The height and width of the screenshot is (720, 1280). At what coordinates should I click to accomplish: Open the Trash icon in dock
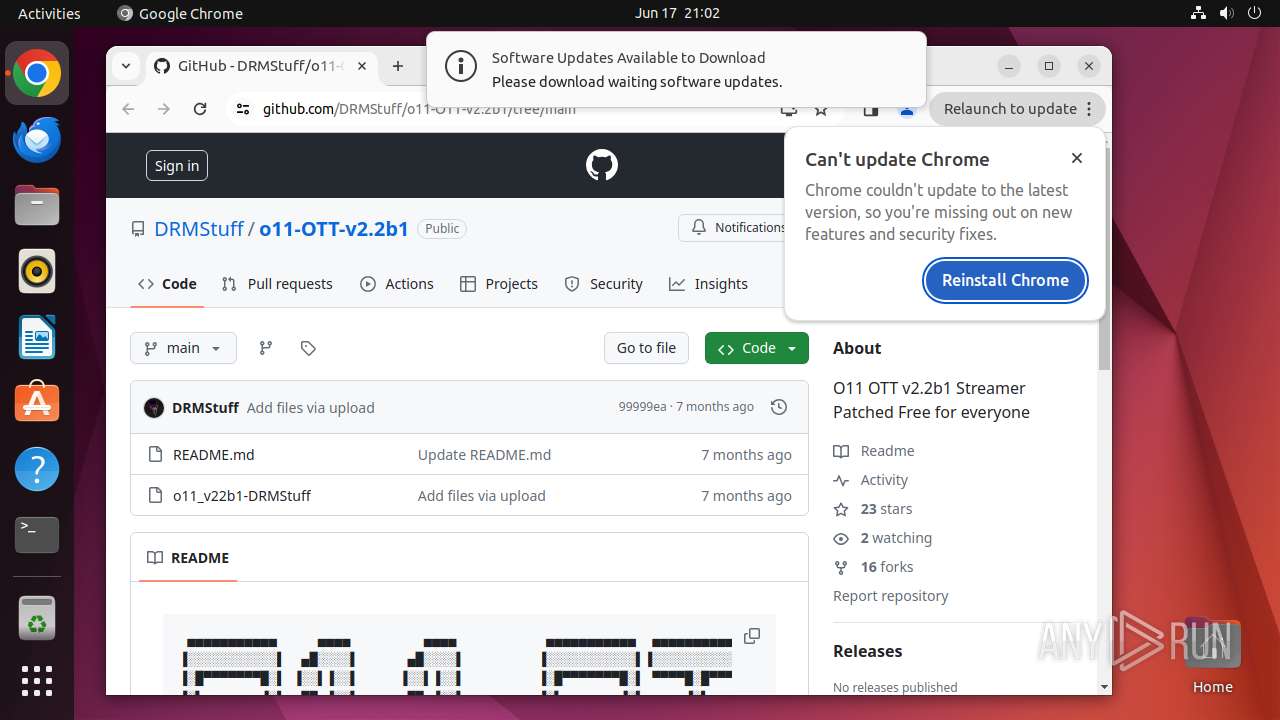click(x=37, y=618)
